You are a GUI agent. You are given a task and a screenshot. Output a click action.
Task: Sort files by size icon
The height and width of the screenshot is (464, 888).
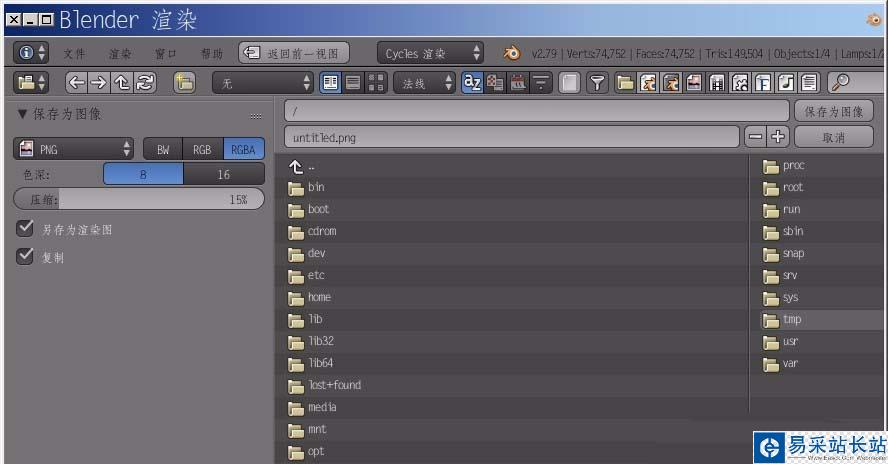pos(541,83)
